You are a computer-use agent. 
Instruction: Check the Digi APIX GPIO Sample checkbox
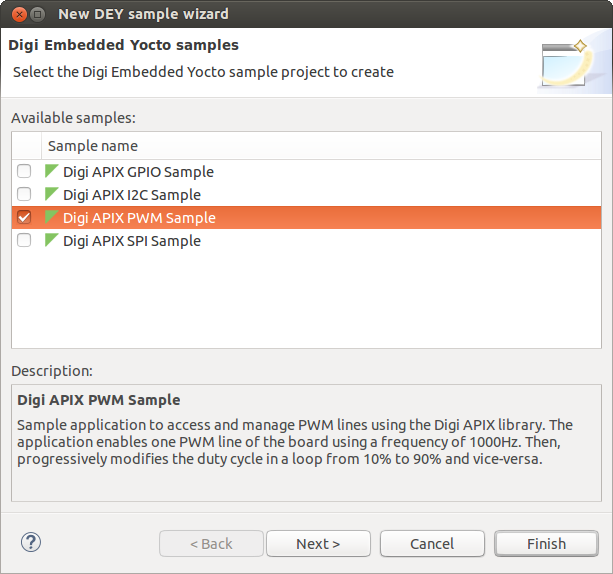[x=24, y=171]
